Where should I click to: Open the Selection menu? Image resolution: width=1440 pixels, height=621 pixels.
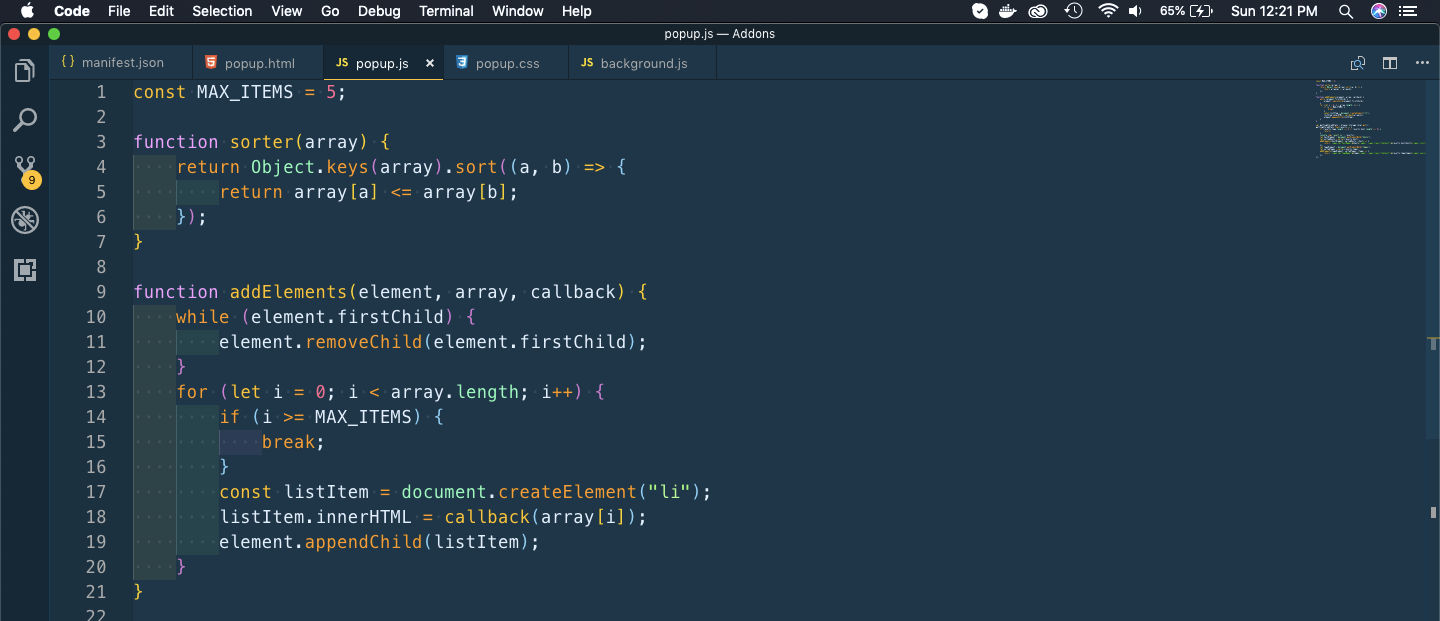pos(222,11)
